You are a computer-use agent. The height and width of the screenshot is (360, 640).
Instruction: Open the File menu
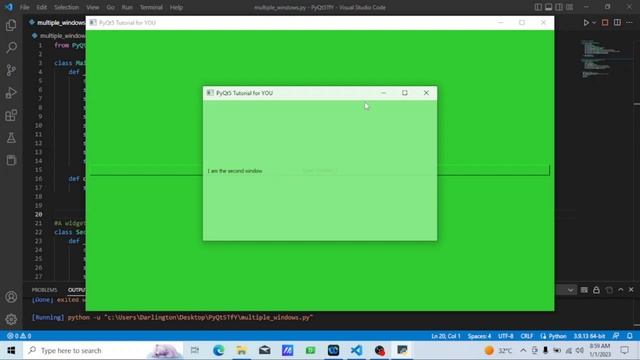(24, 7)
